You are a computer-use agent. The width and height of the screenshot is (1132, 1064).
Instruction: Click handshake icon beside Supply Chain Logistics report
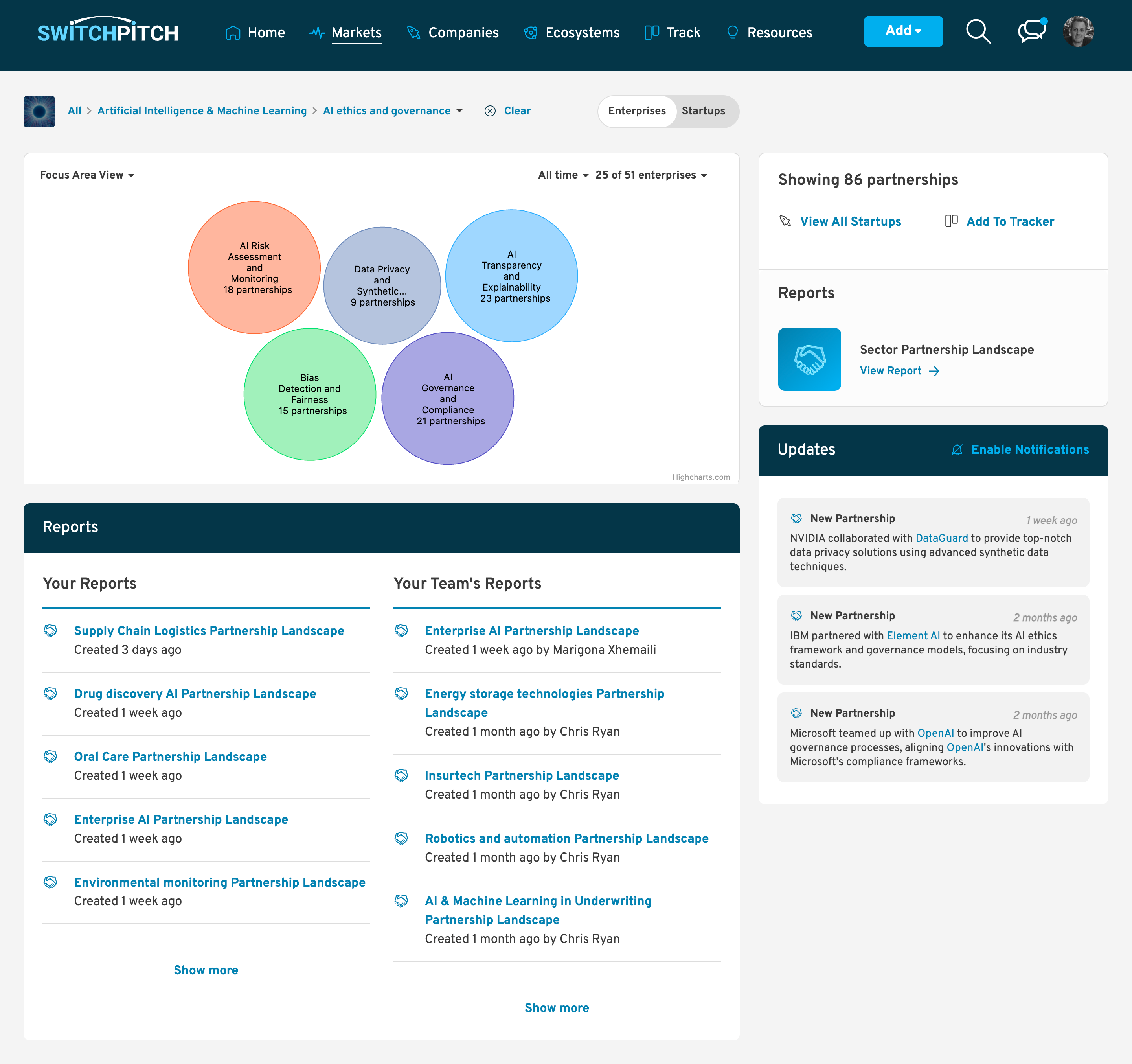click(x=51, y=631)
